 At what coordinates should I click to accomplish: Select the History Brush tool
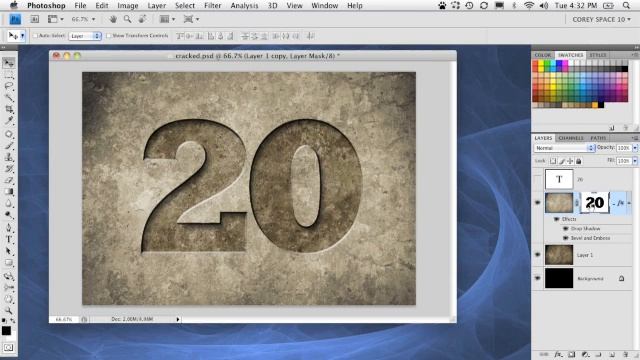click(9, 169)
